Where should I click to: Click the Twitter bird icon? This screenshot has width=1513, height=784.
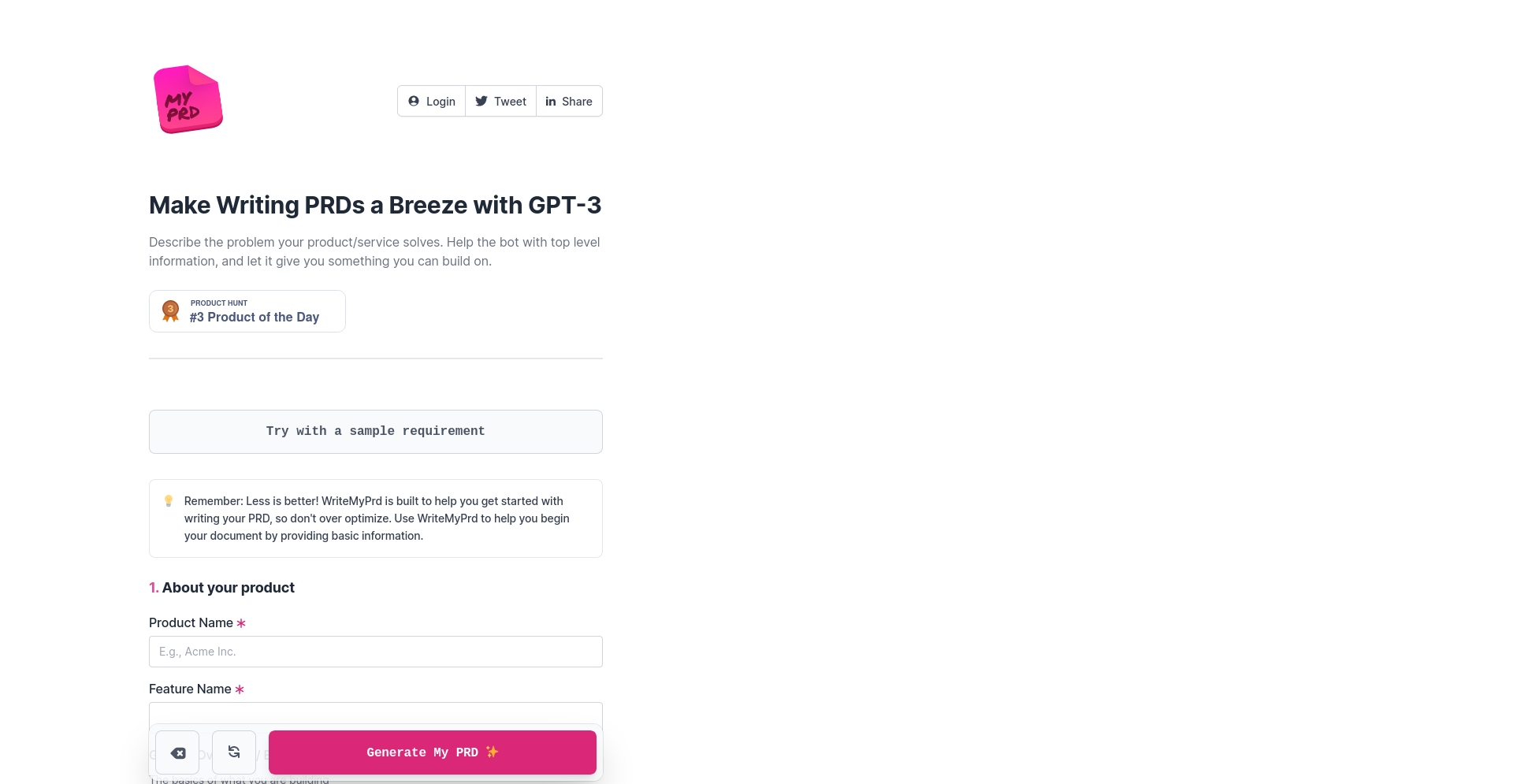click(481, 101)
